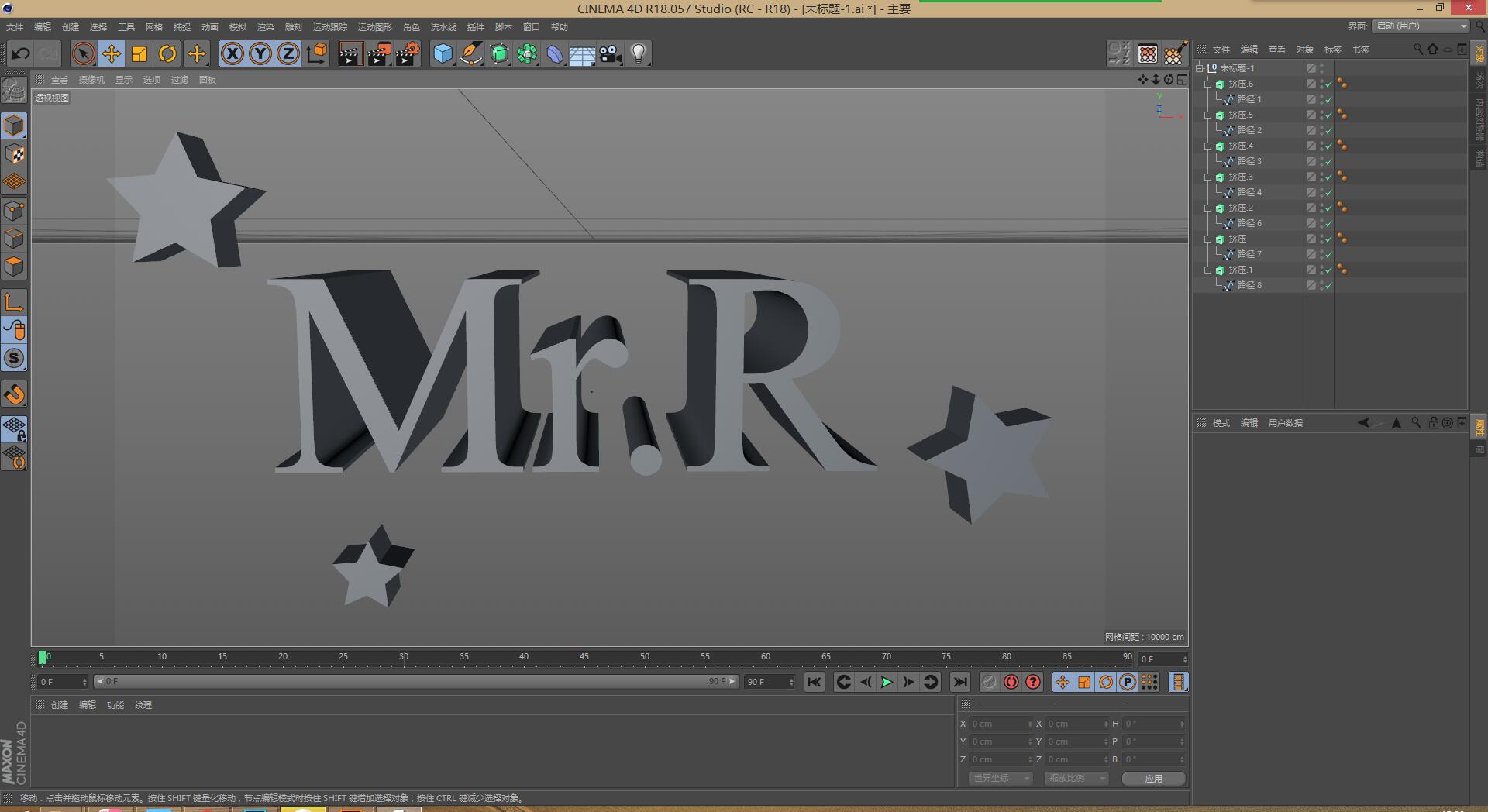Toggle green checkmark for 挤压.5
Viewport: 1488px width, 812px height.
coord(1329,115)
